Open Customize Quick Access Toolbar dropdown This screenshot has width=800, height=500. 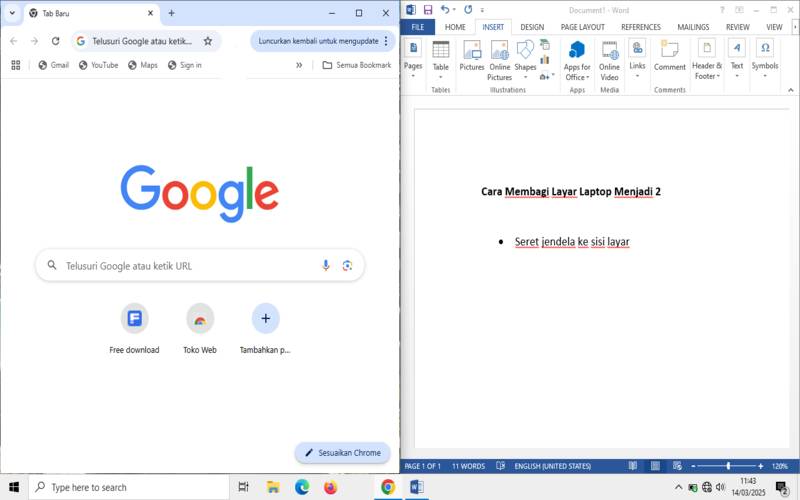tap(482, 10)
